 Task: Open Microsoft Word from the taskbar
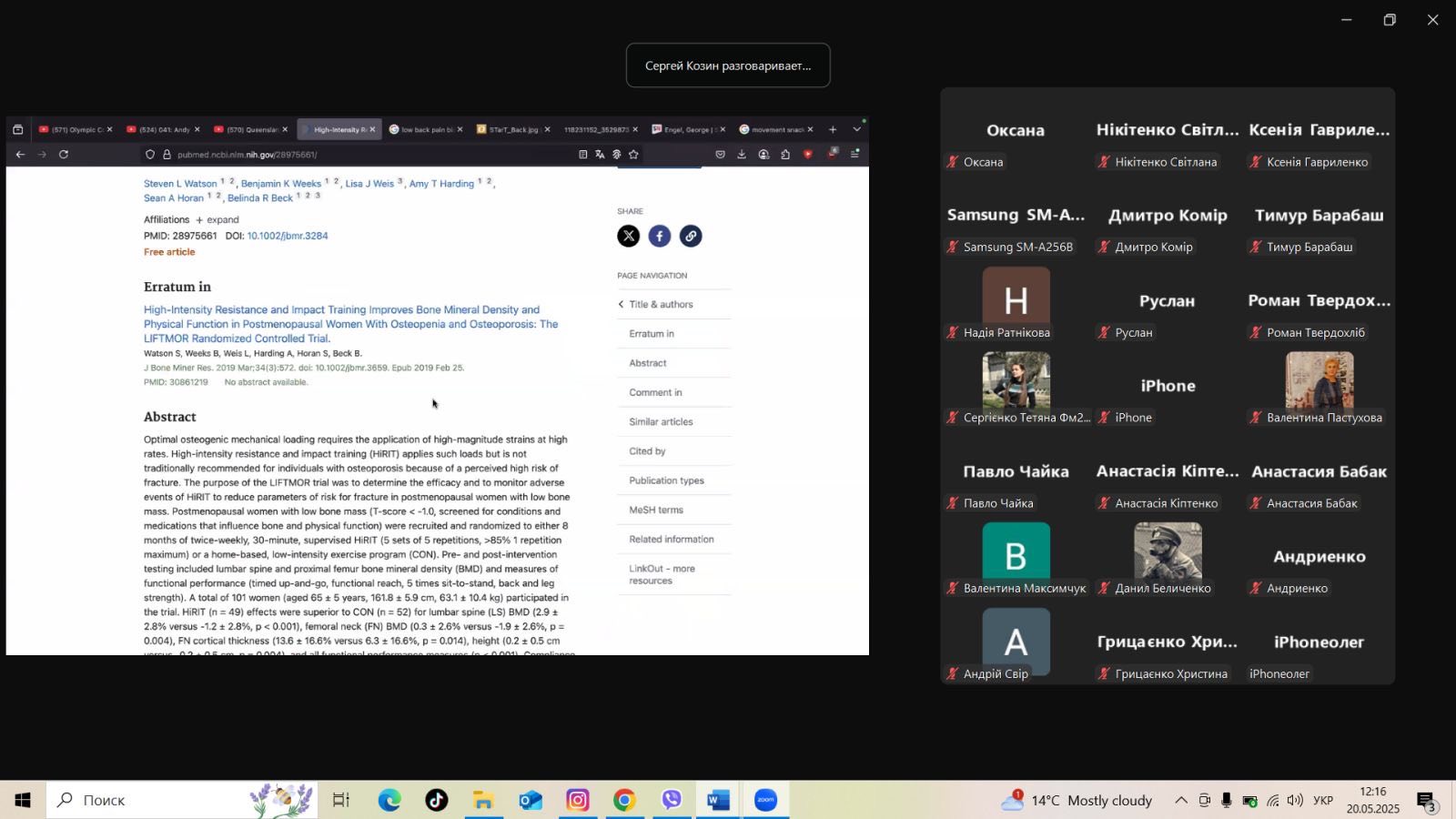tap(718, 800)
